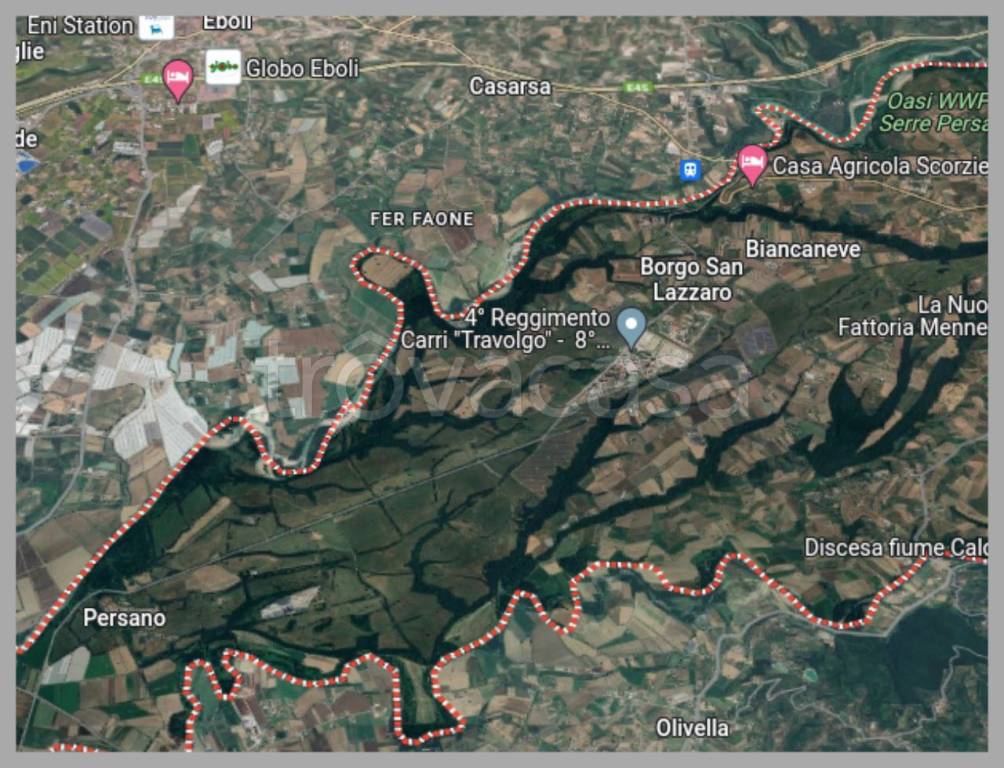Image resolution: width=1004 pixels, height=768 pixels.
Task: Select the 4° Reggimento Carri location pin
Action: click(x=631, y=328)
